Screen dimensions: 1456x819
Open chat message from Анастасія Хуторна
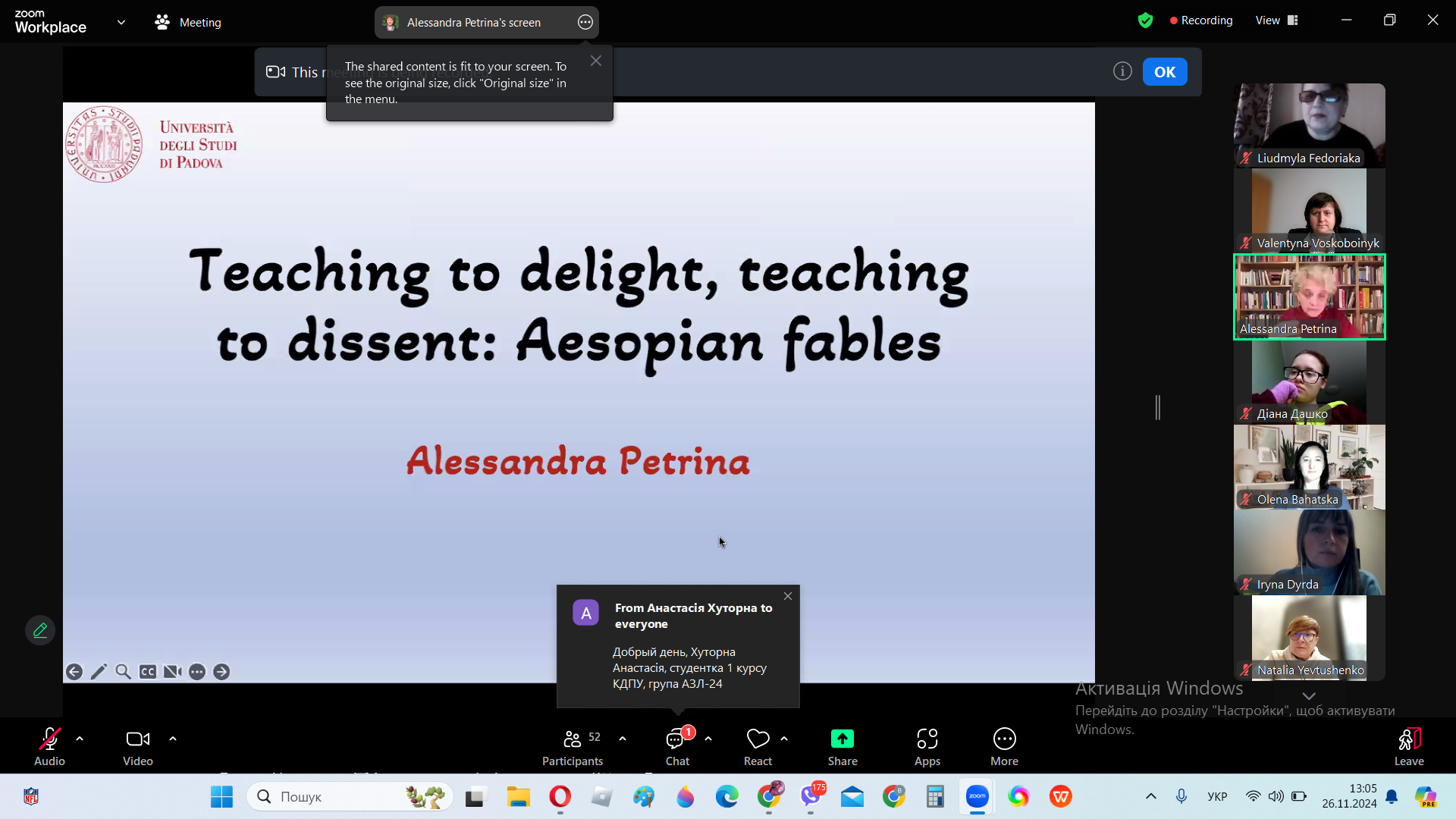[678, 646]
